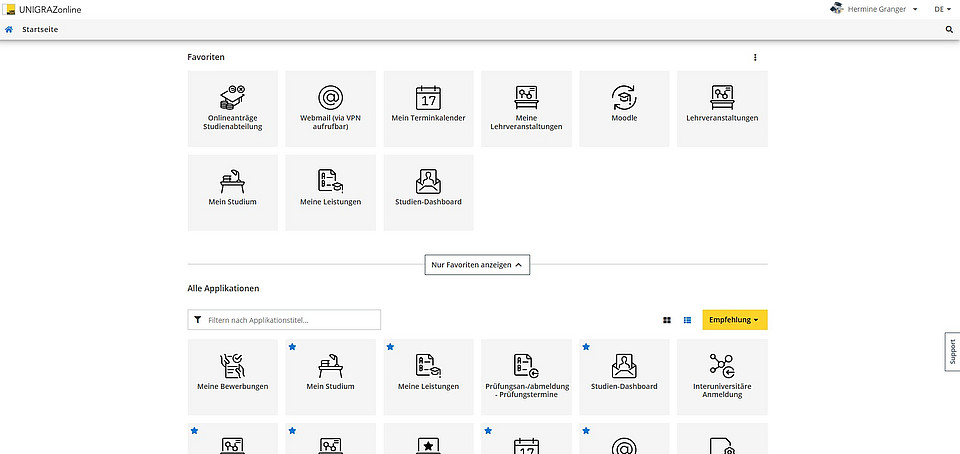
Task: Open Mein Studium tile in Alle Applikationen
Action: [x=331, y=378]
